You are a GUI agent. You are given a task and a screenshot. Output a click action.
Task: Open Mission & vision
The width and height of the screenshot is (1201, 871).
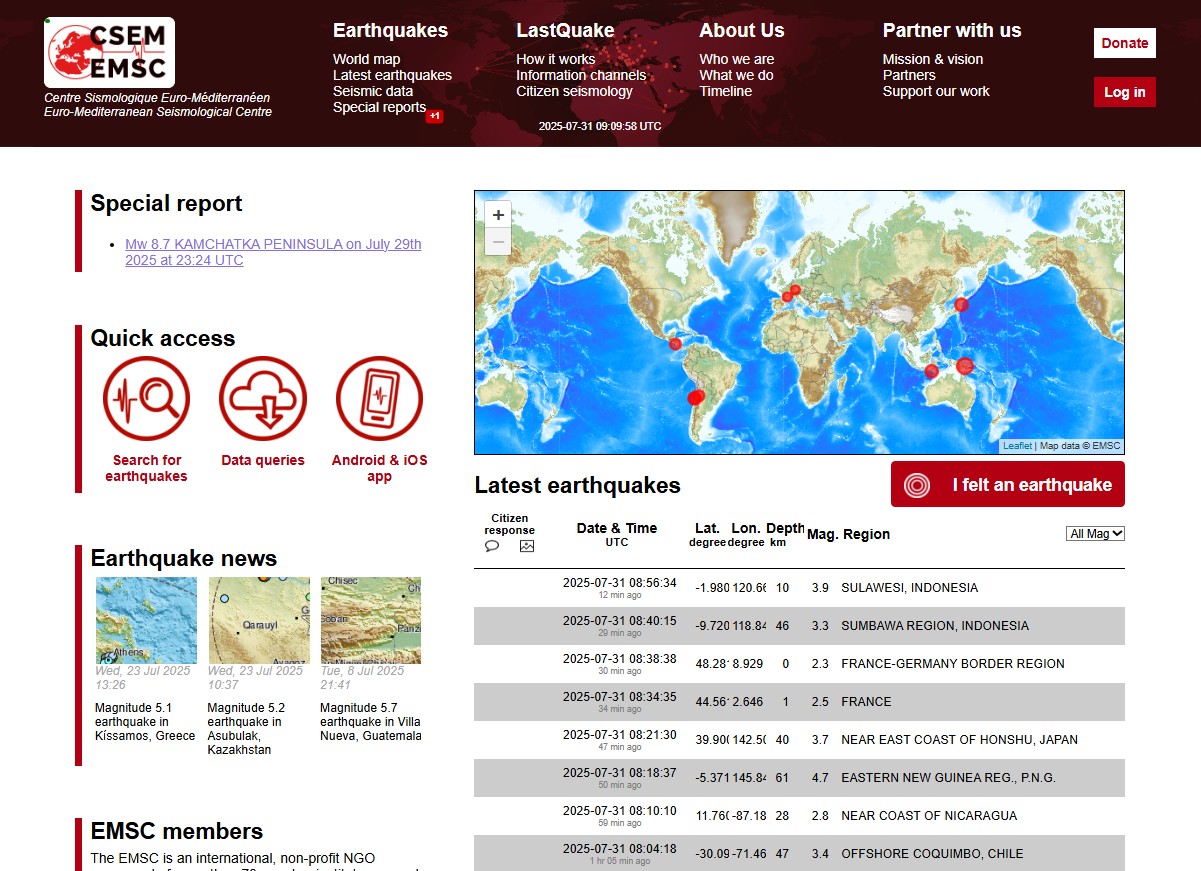[932, 59]
